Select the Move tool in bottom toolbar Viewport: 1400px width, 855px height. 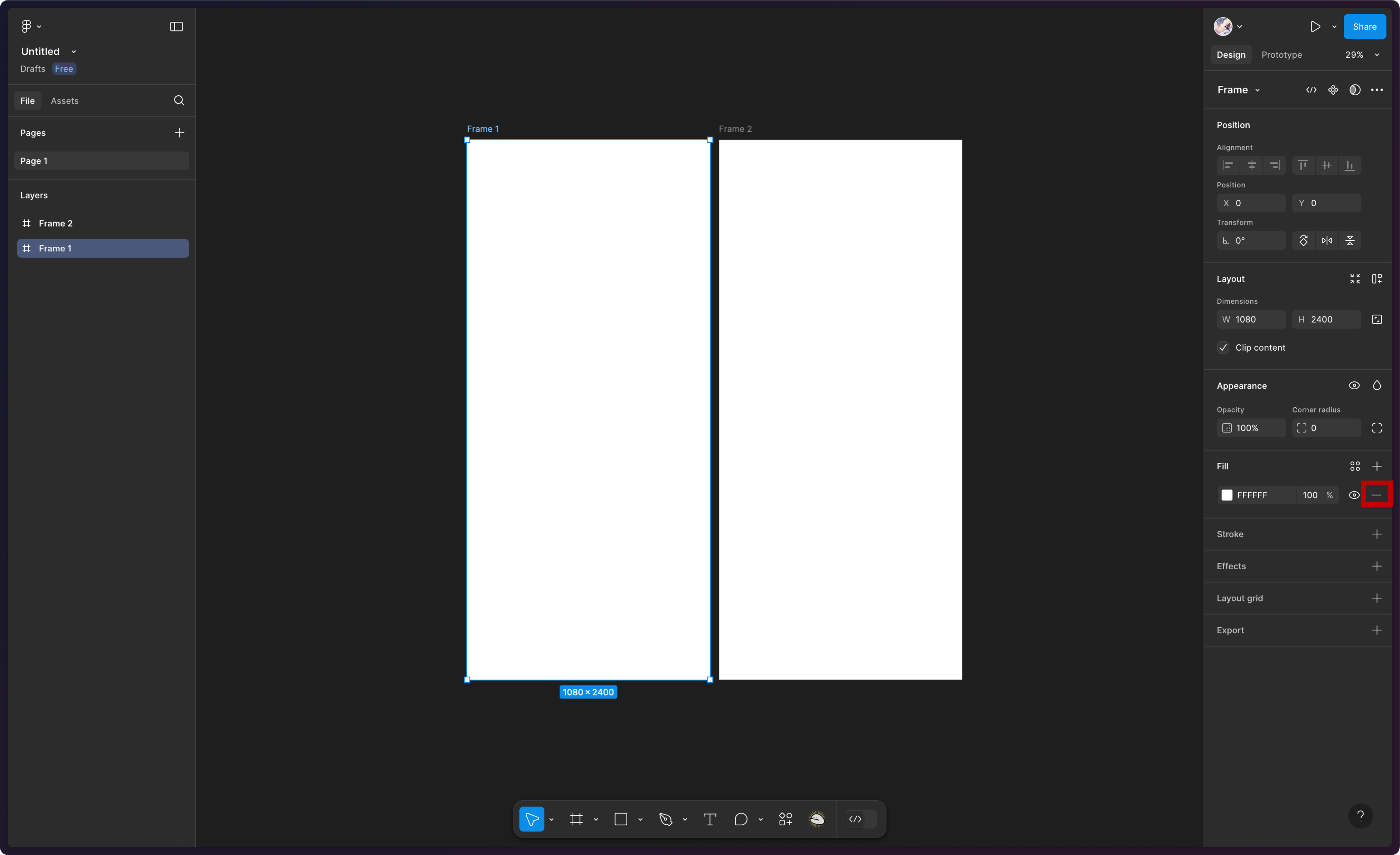pyautogui.click(x=532, y=819)
